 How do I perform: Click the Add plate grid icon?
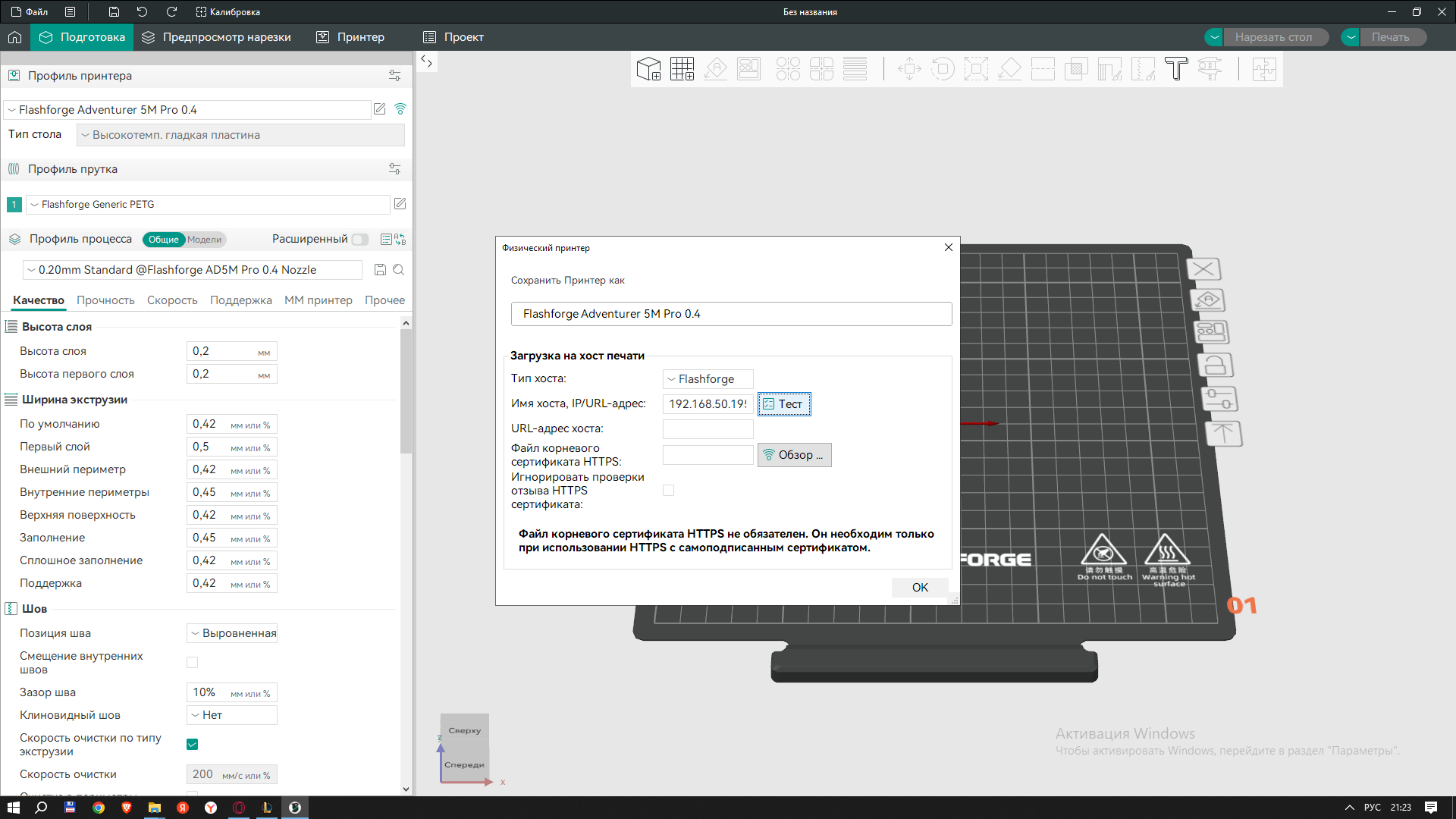(x=682, y=69)
